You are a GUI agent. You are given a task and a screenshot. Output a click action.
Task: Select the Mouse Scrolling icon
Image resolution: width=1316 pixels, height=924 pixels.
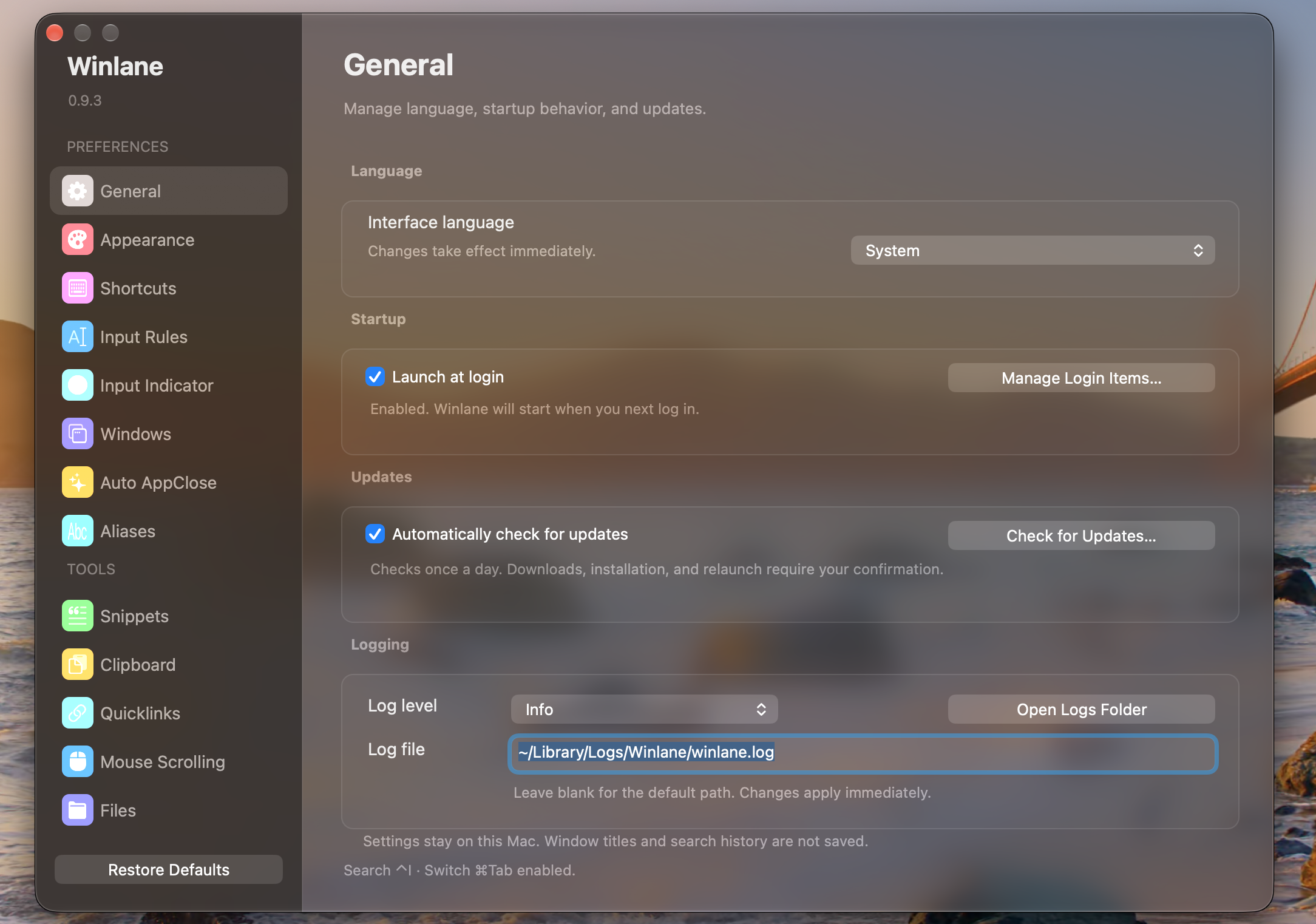(x=77, y=762)
